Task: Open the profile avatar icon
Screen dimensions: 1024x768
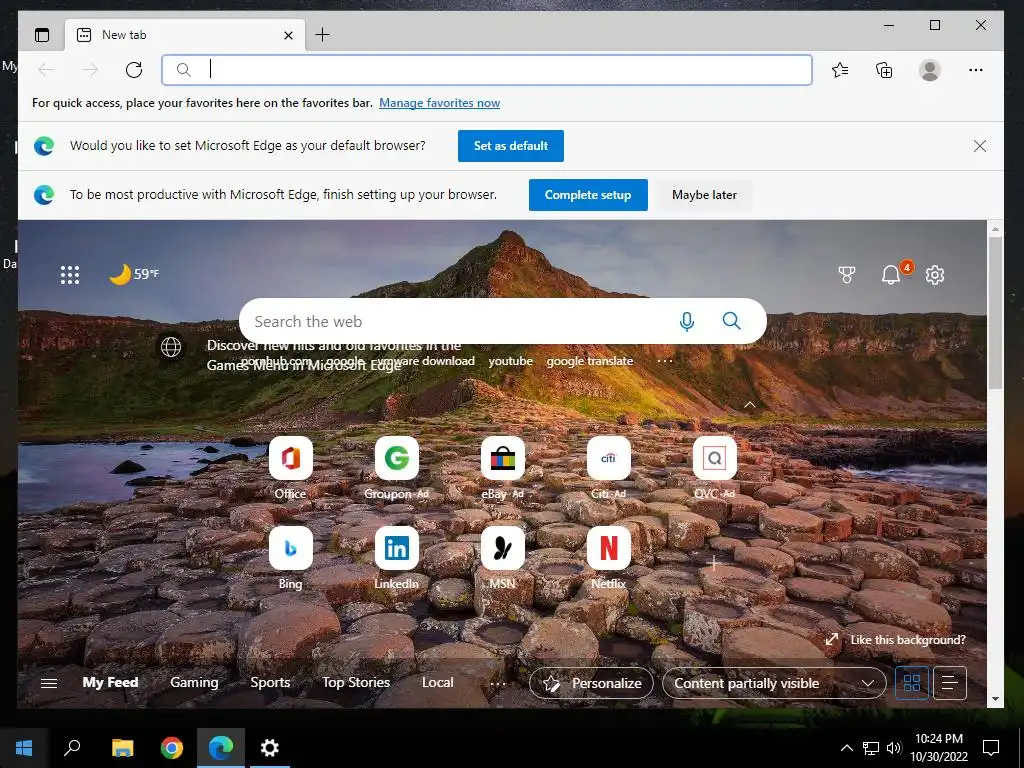Action: pos(929,70)
